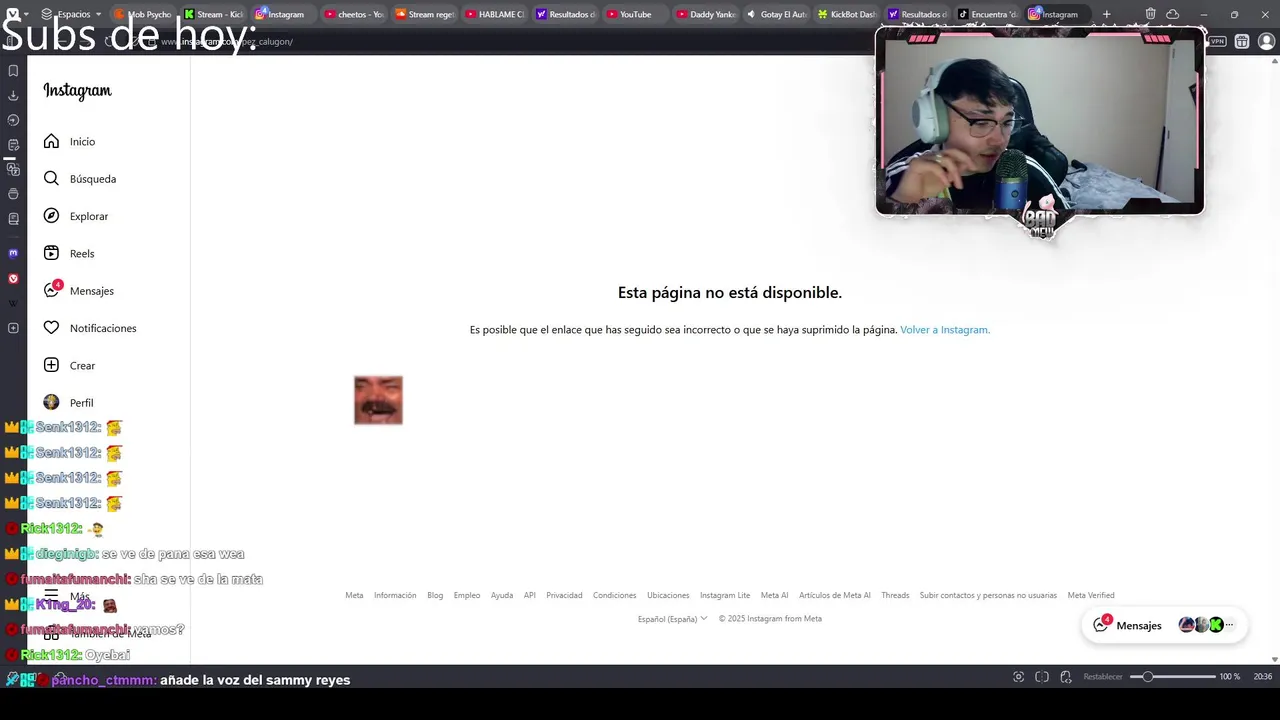Open the Meta footer link
The image size is (1280, 720).
(354, 595)
